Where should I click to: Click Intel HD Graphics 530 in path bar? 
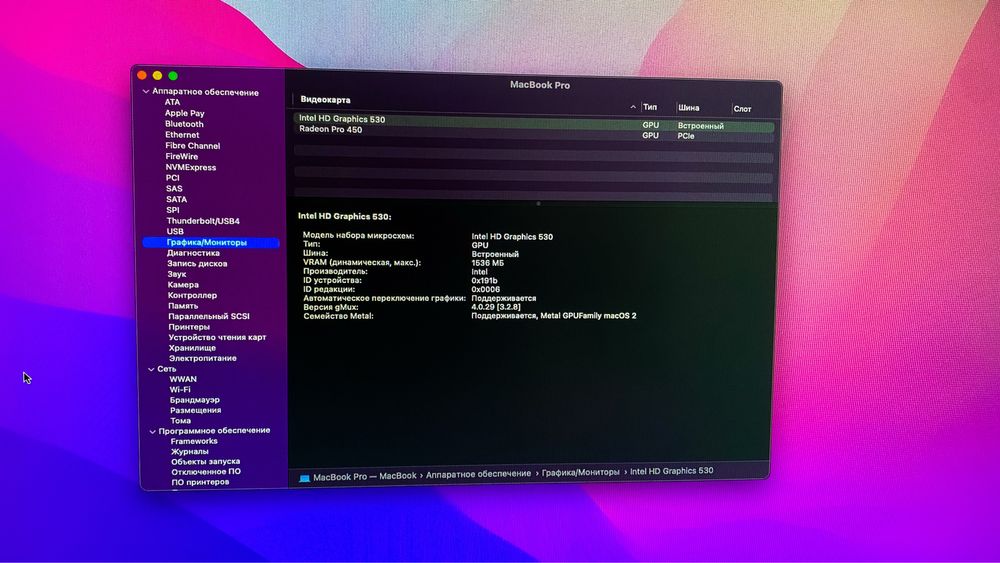click(x=672, y=471)
